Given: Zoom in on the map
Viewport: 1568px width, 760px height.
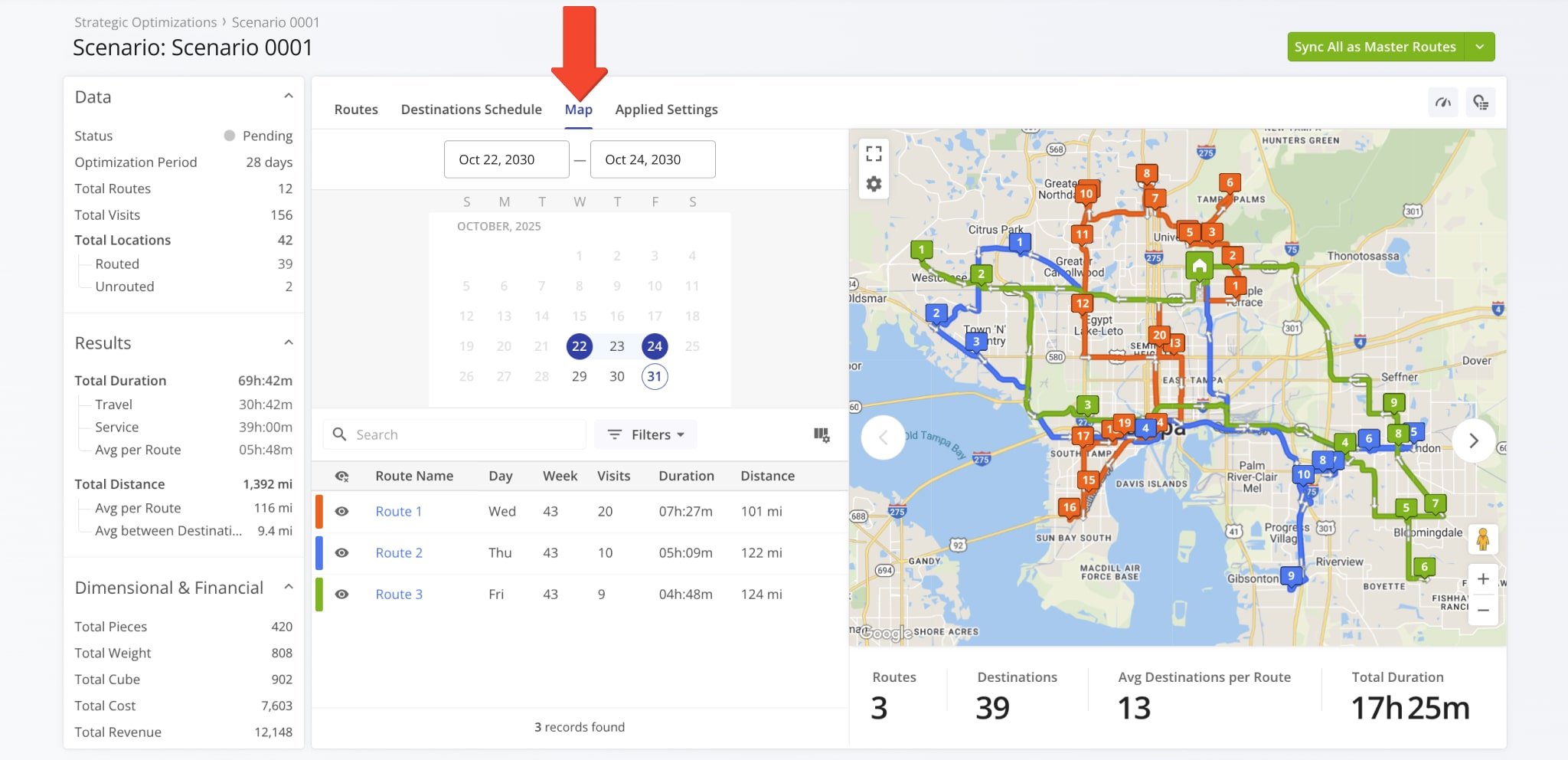Looking at the screenshot, I should 1483,579.
